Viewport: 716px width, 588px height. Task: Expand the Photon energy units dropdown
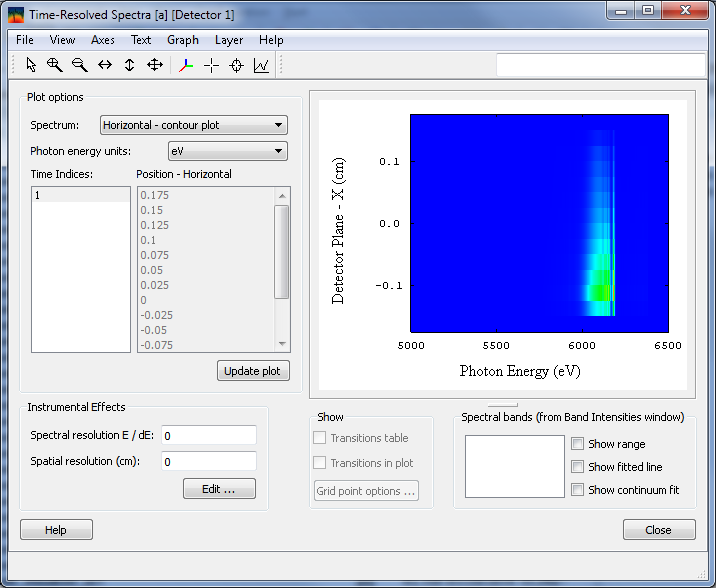[x=227, y=151]
